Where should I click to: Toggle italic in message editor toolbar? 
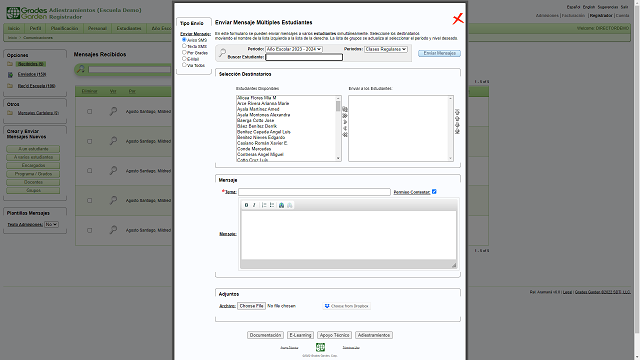[254, 205]
